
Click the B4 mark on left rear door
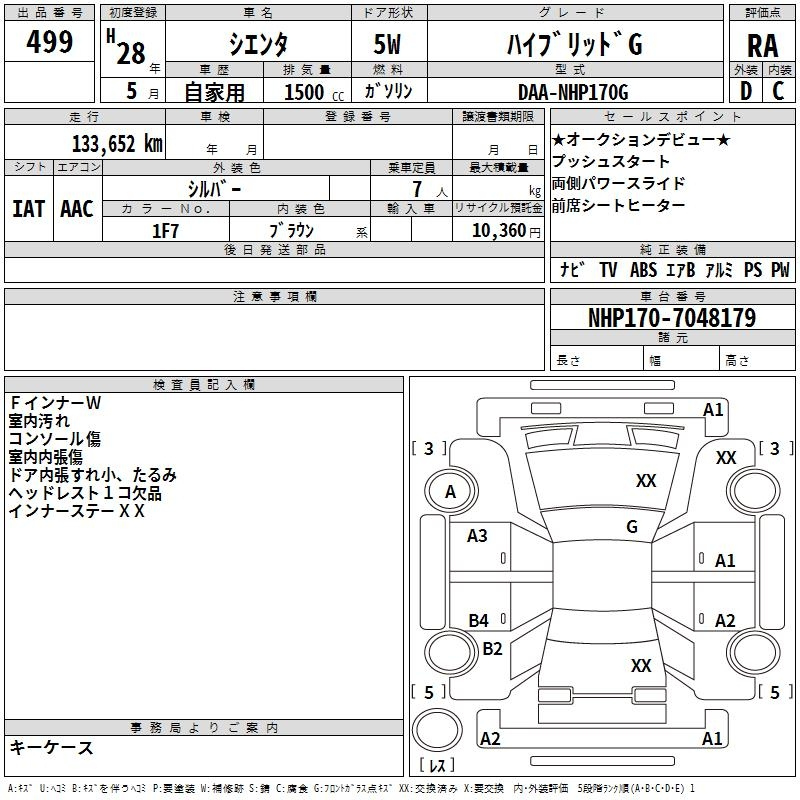pos(479,620)
